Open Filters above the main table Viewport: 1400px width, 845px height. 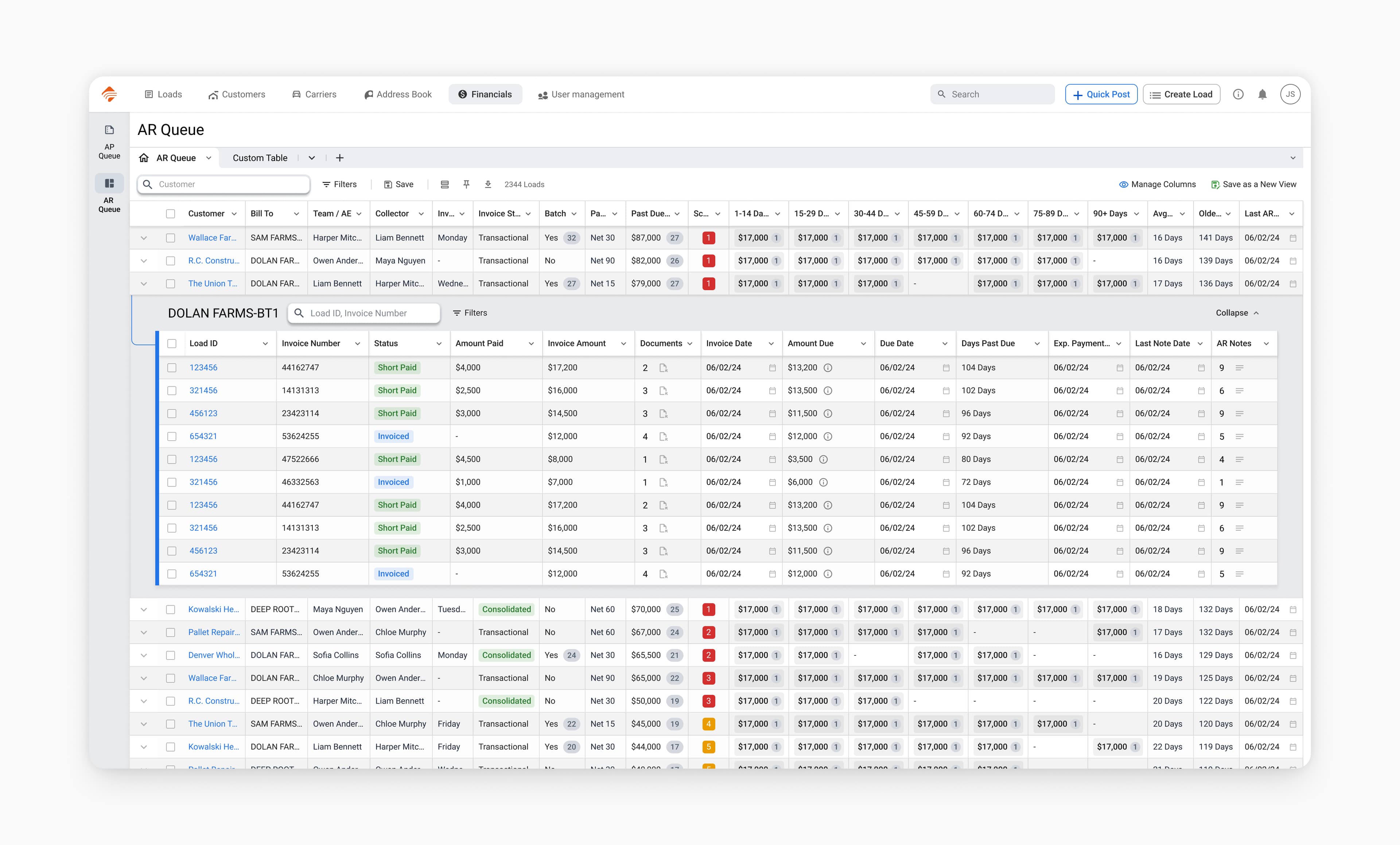[x=339, y=185]
